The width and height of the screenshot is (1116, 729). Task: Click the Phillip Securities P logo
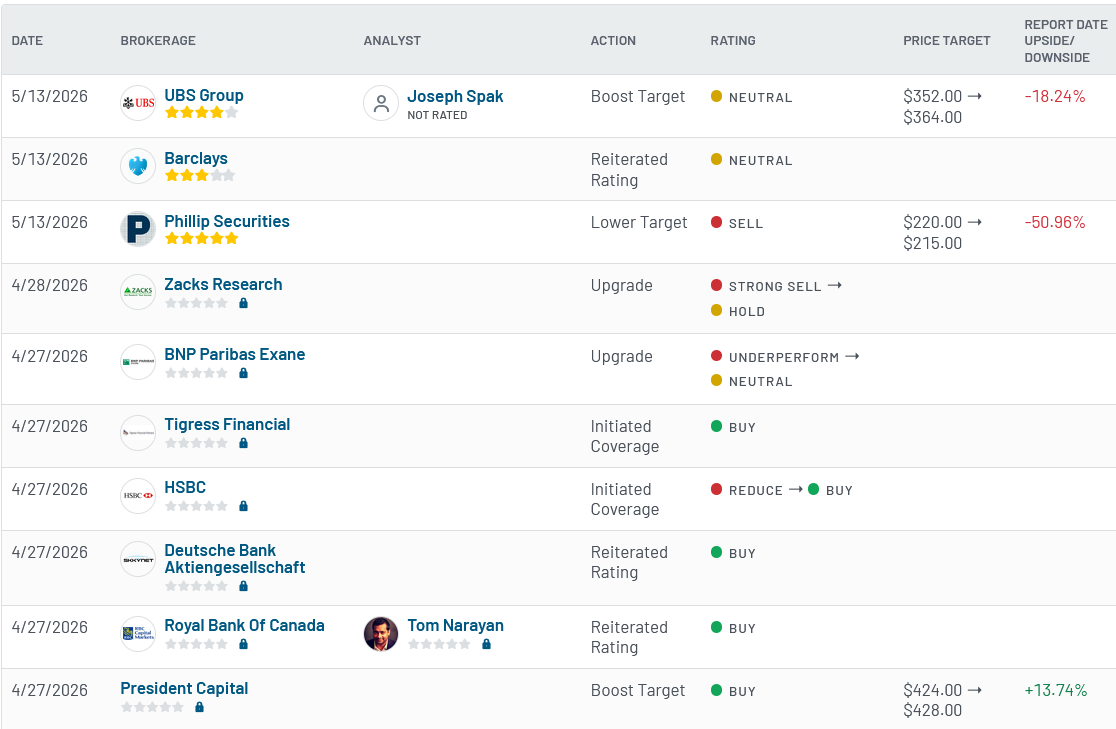pos(138,229)
